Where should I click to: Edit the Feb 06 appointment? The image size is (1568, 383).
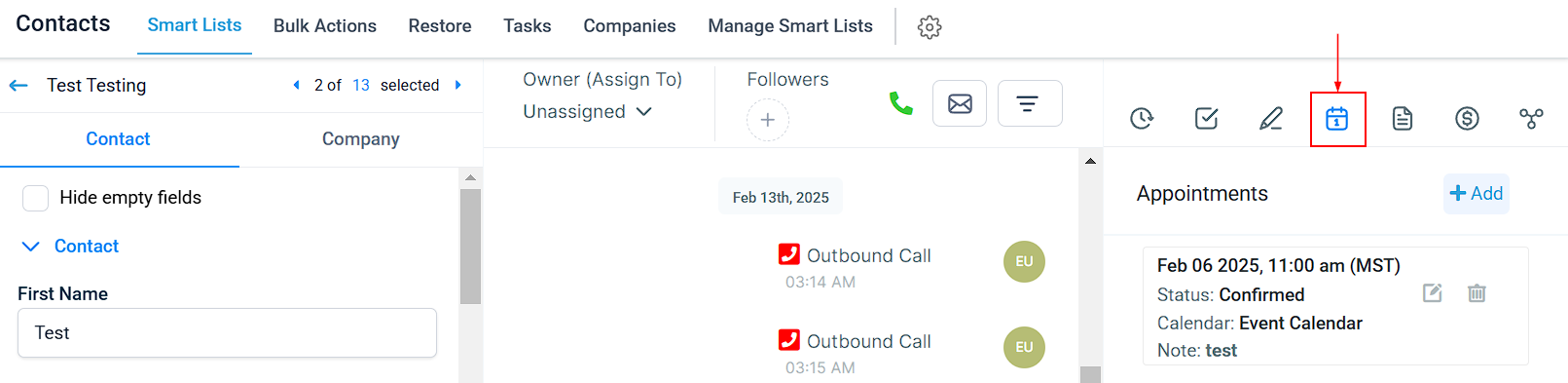click(1433, 292)
